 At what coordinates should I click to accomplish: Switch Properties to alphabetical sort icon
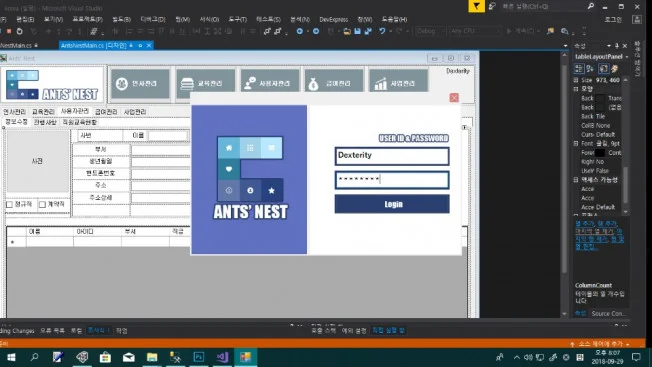click(x=590, y=69)
